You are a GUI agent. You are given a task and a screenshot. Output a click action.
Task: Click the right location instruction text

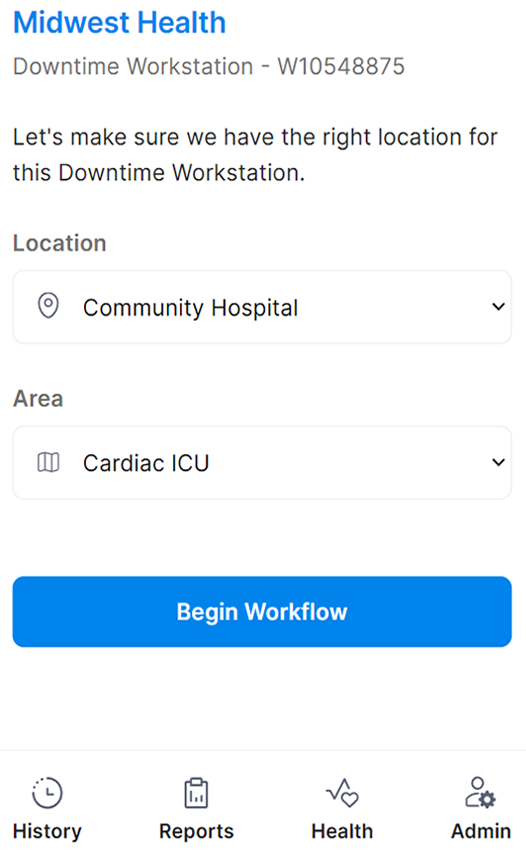255,155
